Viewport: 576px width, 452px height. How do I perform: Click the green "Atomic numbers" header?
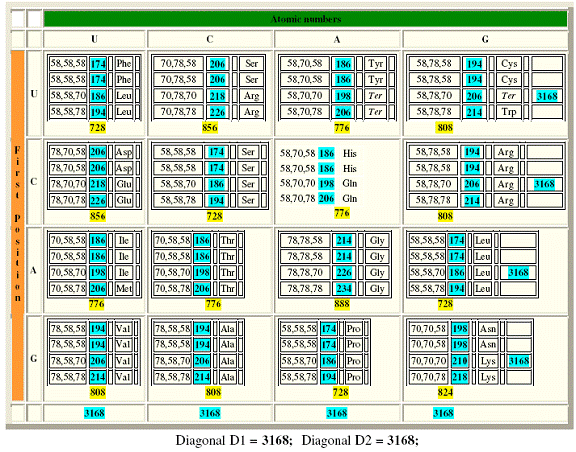point(305,19)
